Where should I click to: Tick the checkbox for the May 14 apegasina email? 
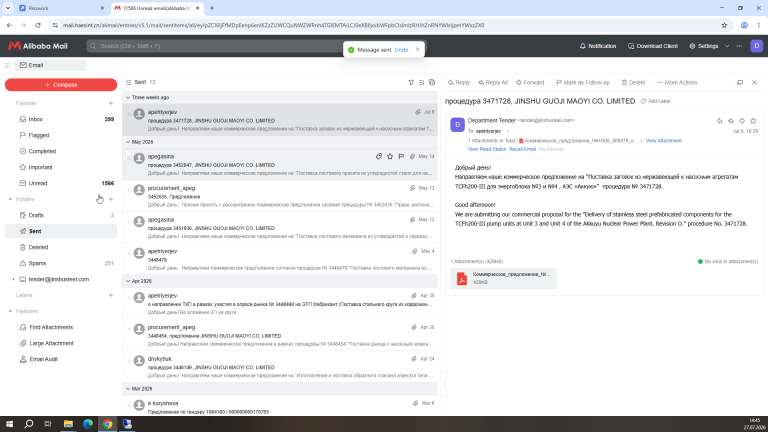click(x=128, y=153)
